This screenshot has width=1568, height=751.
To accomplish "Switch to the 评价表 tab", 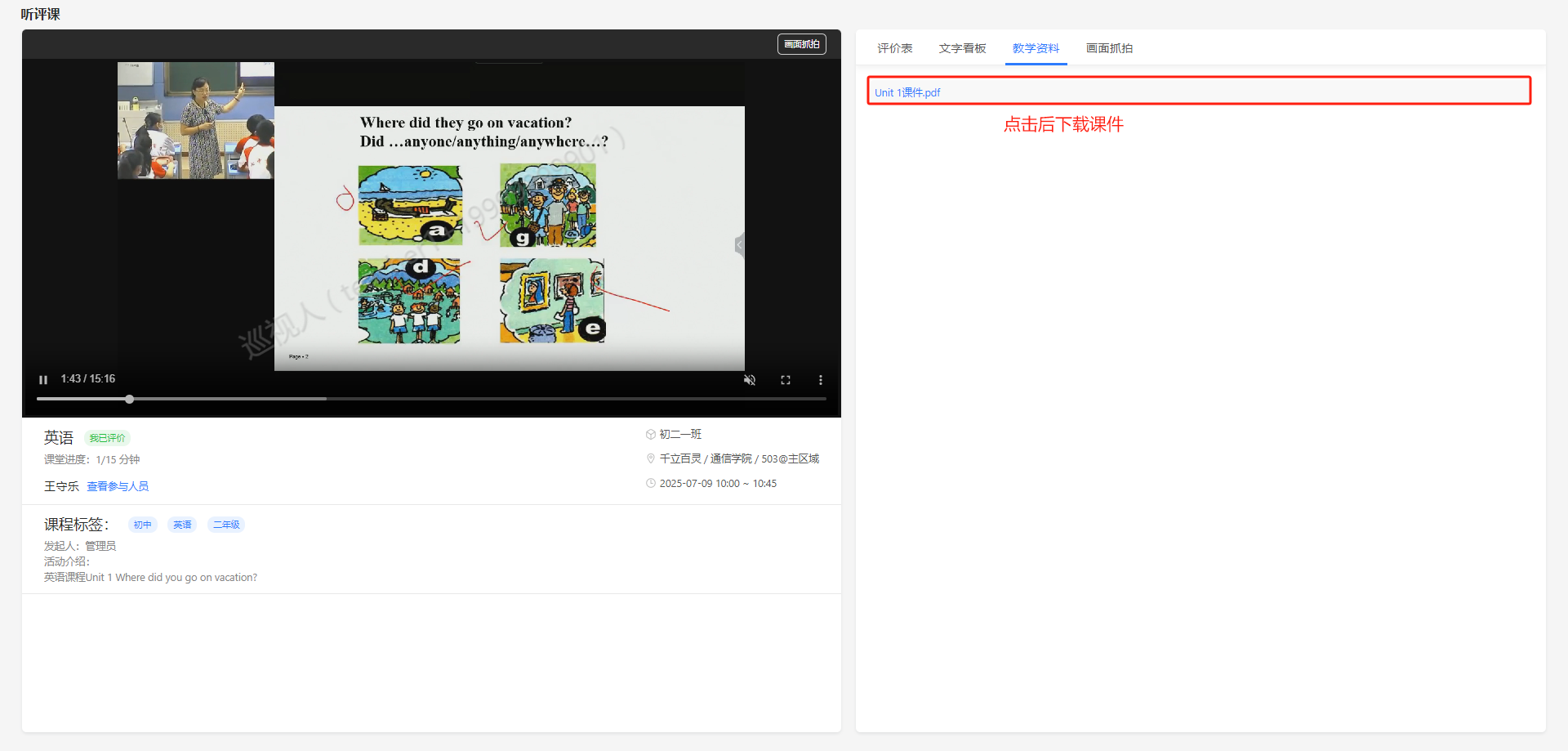I will click(x=894, y=48).
